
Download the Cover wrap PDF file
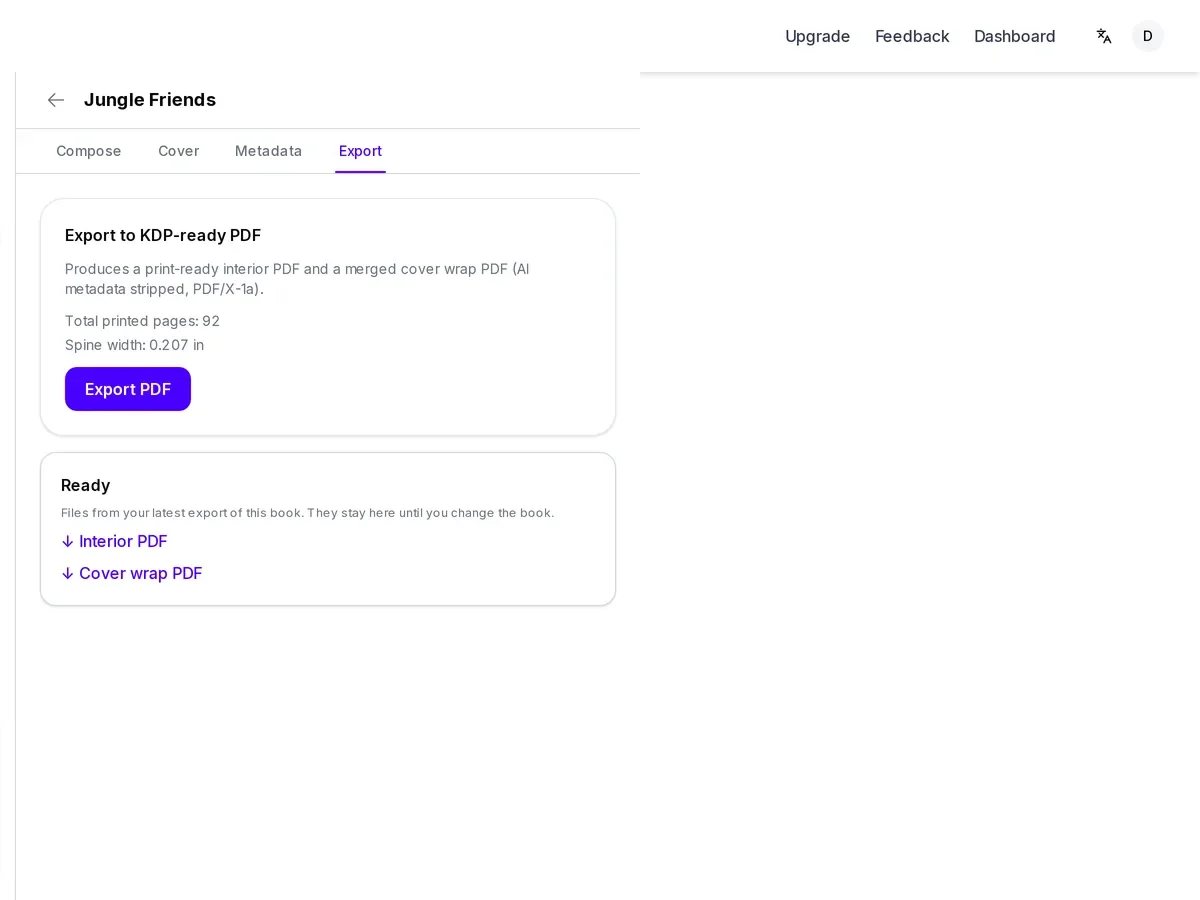(132, 573)
